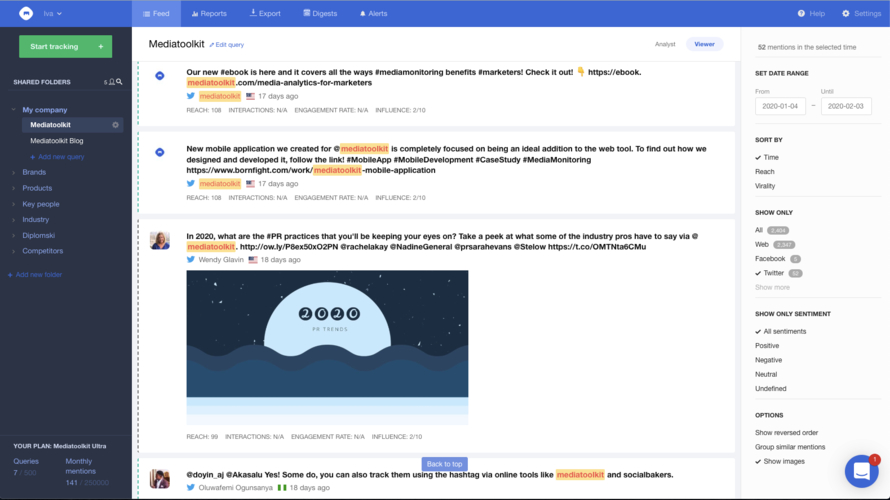The width and height of the screenshot is (890, 500).
Task: Click sentiment icon on ebook mention
Action: (x=160, y=75)
